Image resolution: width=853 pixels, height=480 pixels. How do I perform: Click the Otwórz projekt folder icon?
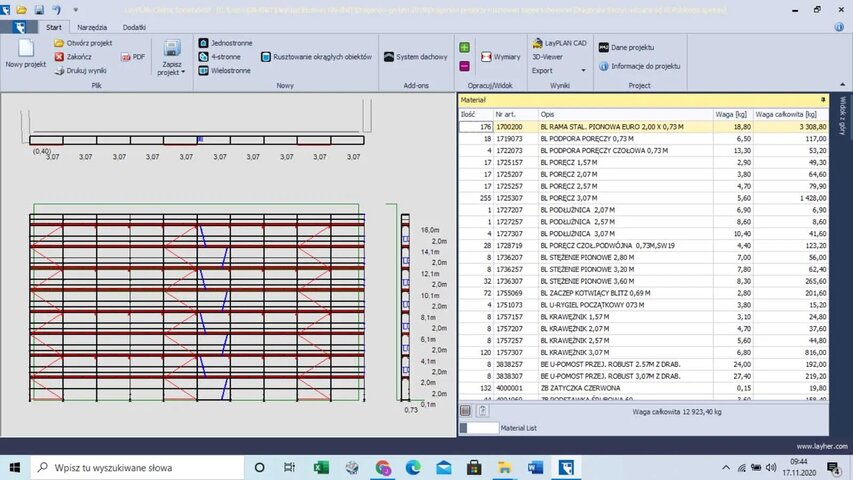(x=59, y=44)
